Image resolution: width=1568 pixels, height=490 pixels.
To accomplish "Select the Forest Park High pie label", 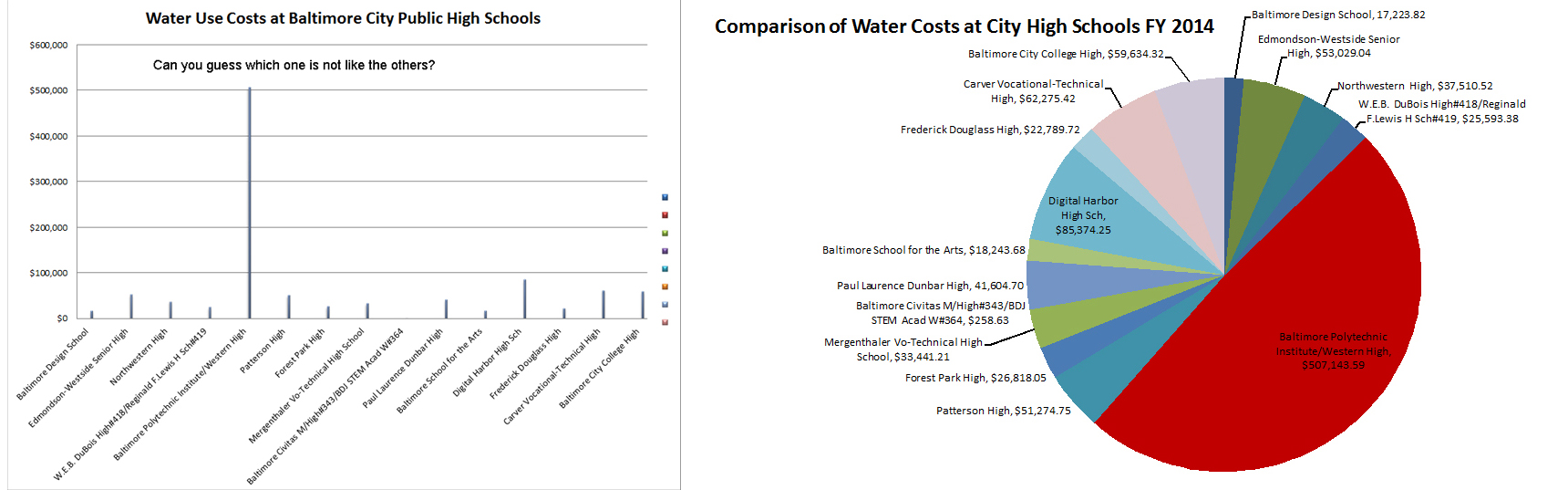I will point(975,378).
